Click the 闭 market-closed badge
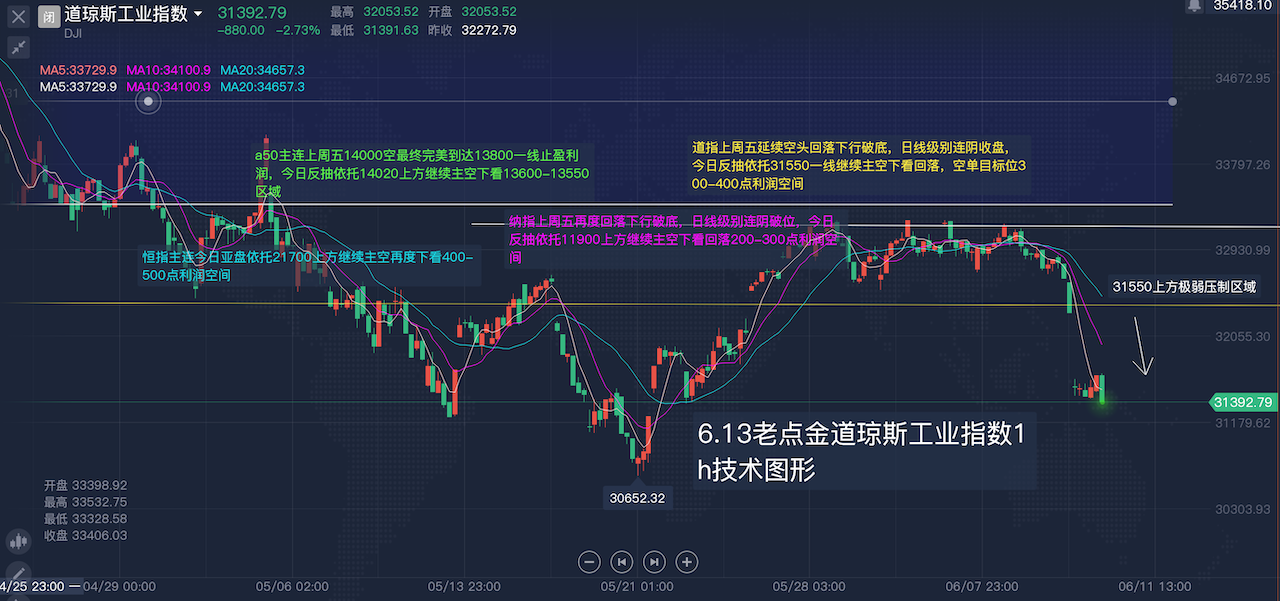This screenshot has height=601, width=1280. (x=49, y=16)
